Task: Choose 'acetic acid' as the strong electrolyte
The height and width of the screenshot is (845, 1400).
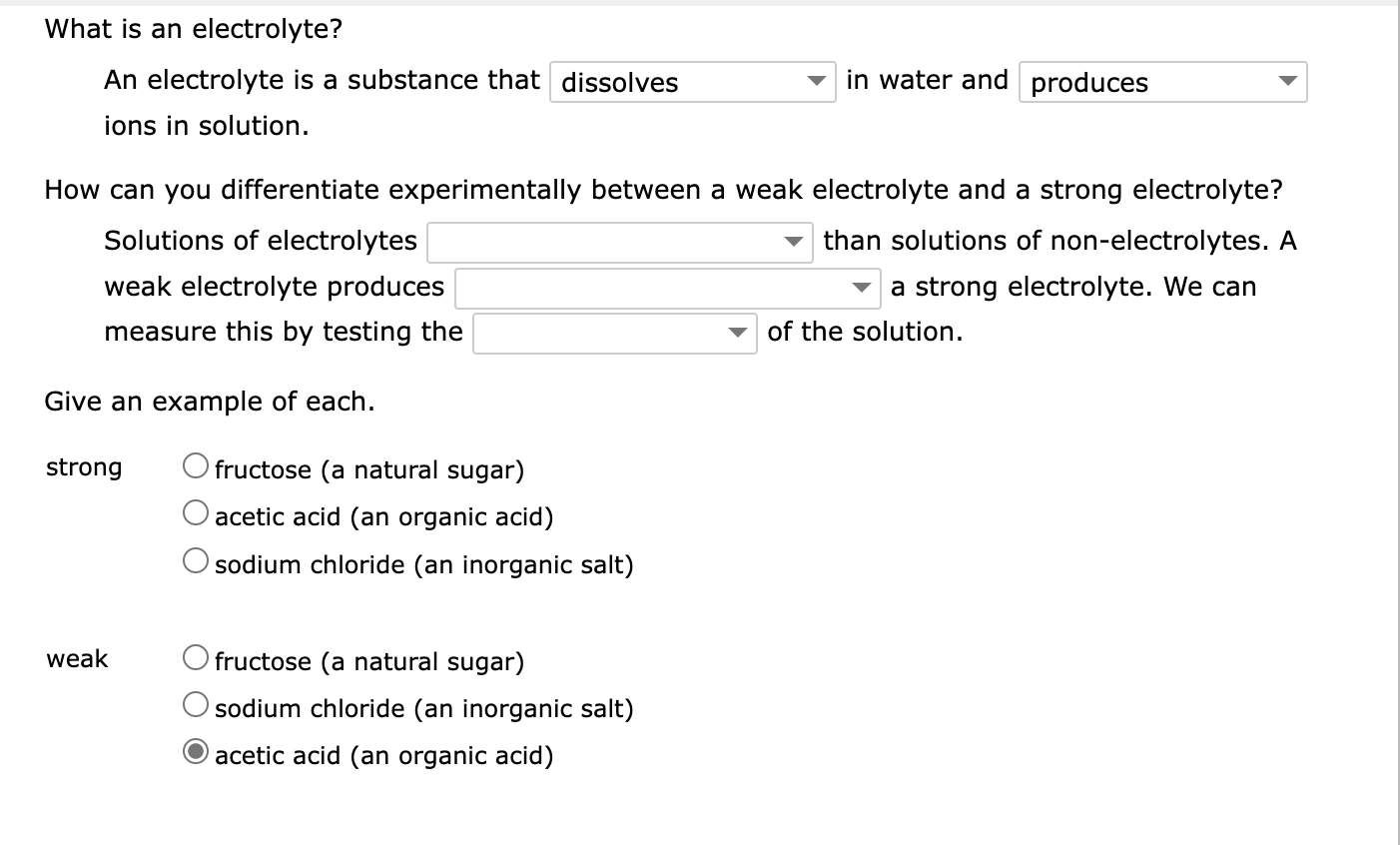Action: (196, 512)
